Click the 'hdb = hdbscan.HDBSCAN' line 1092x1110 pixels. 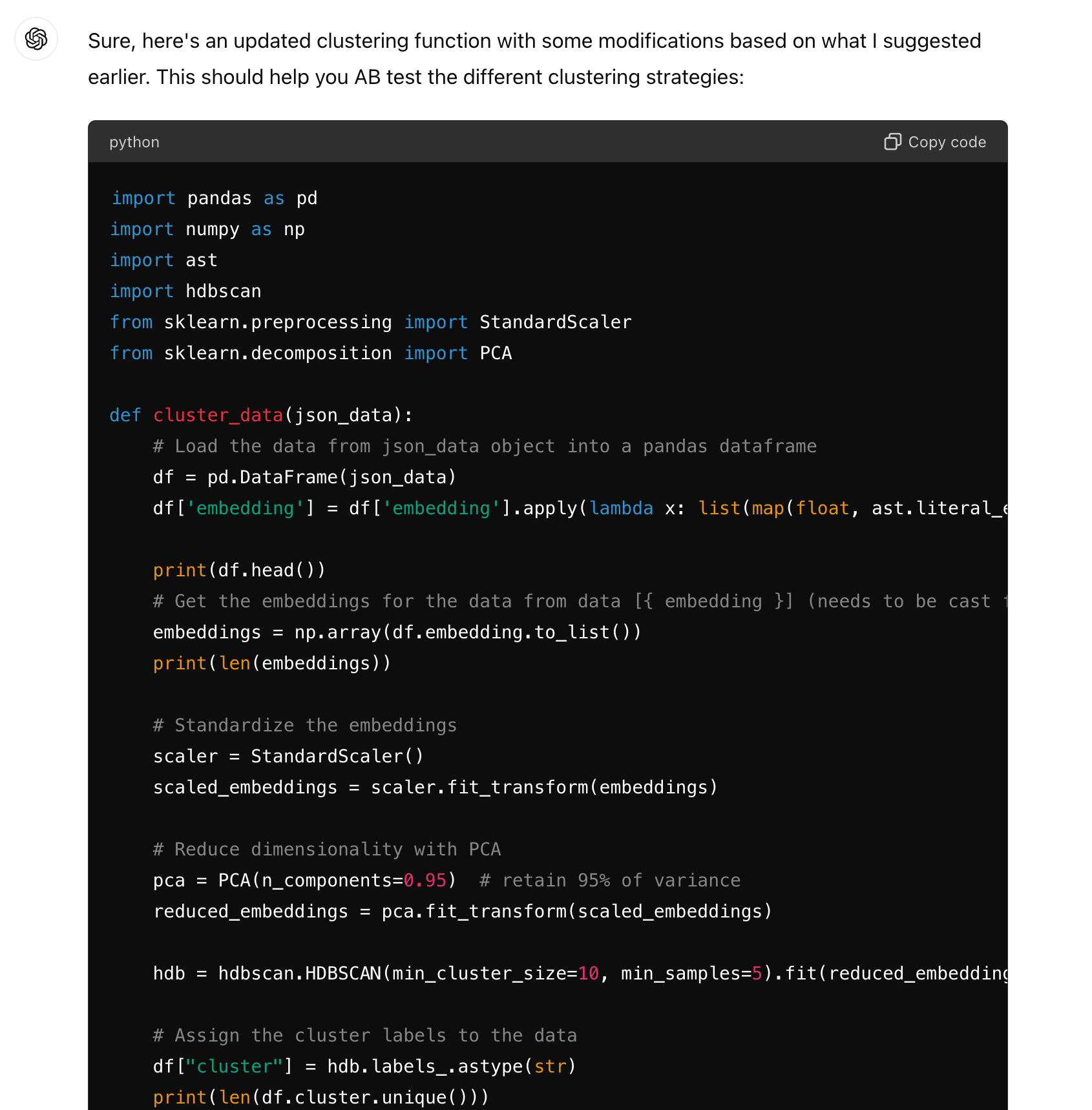(x=580, y=974)
